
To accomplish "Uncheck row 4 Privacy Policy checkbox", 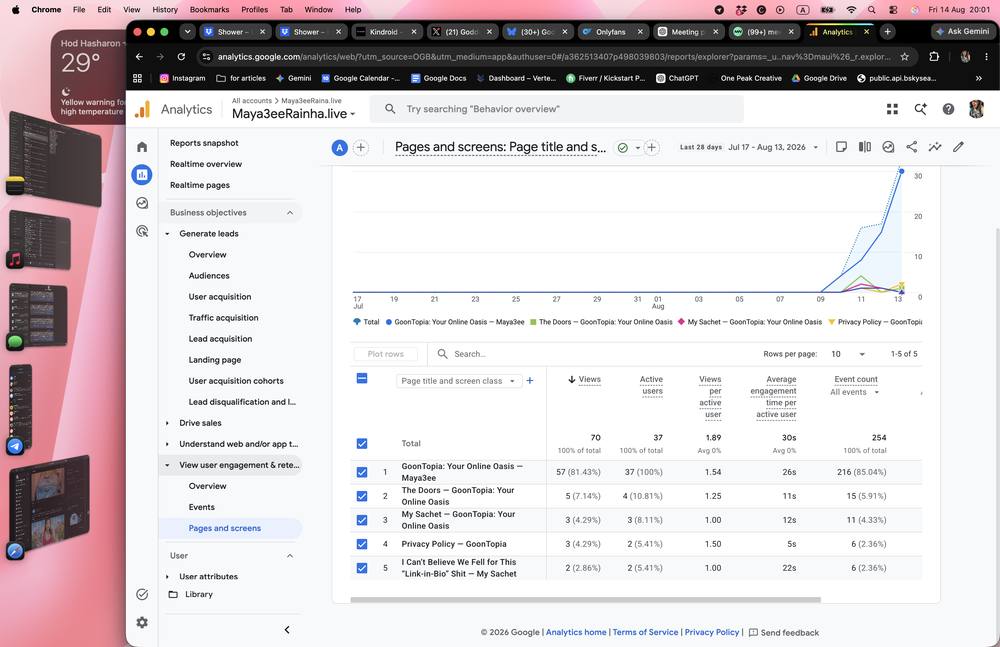I will [x=362, y=544].
